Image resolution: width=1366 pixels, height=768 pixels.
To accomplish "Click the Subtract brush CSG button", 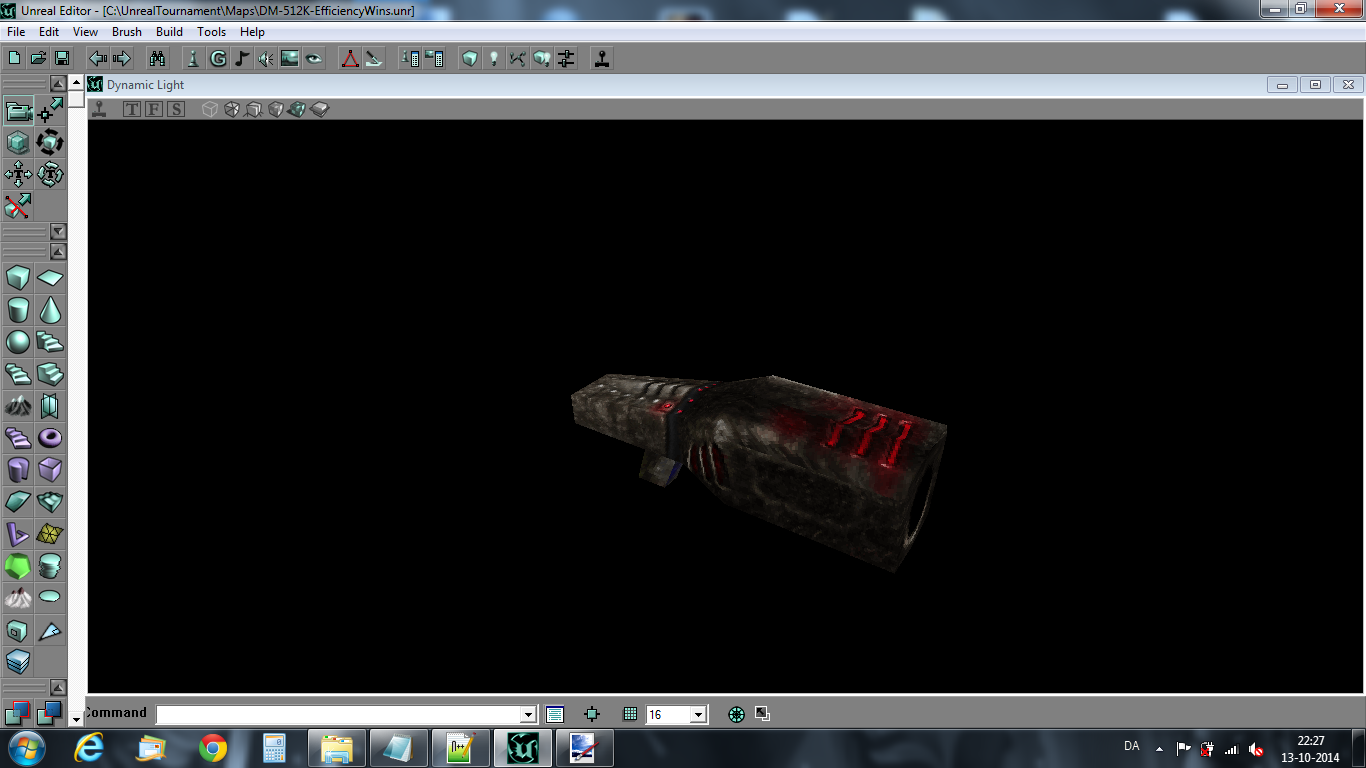I will pos(50,713).
